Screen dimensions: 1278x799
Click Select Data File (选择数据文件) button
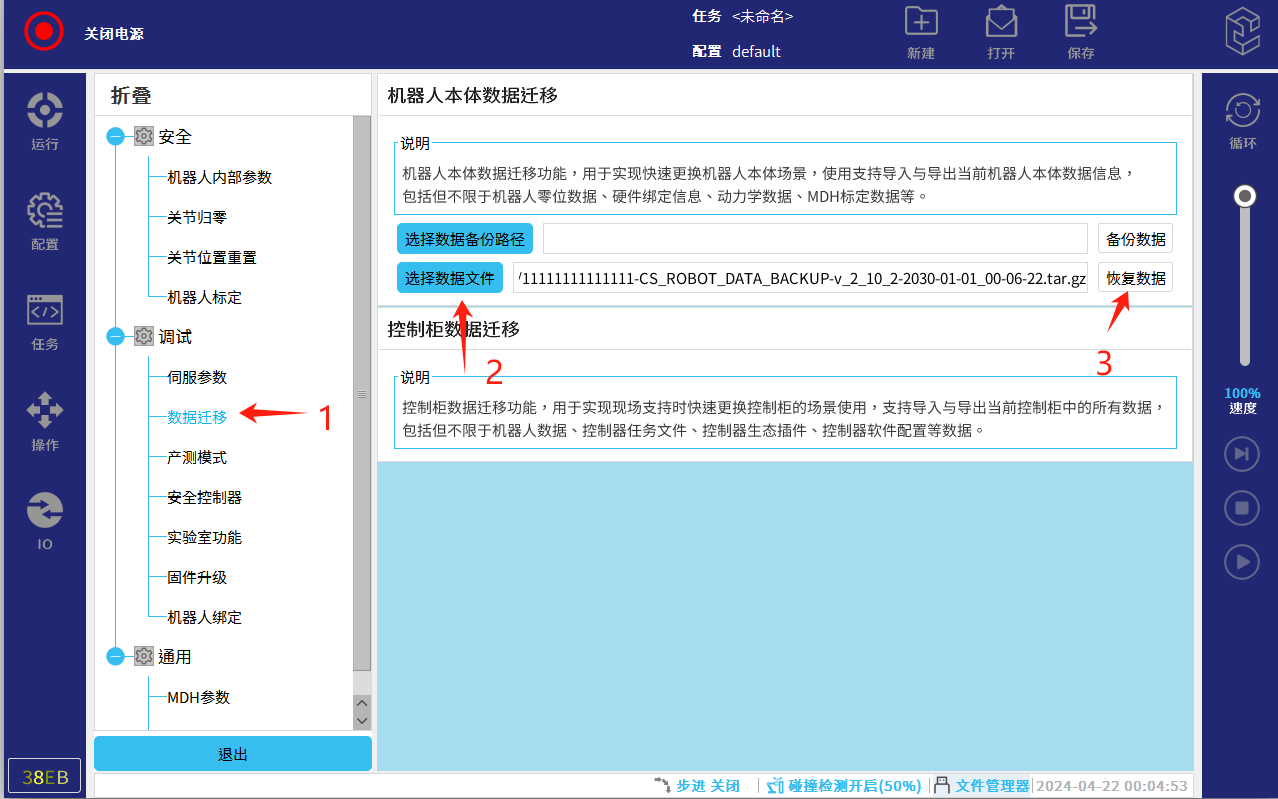point(449,278)
